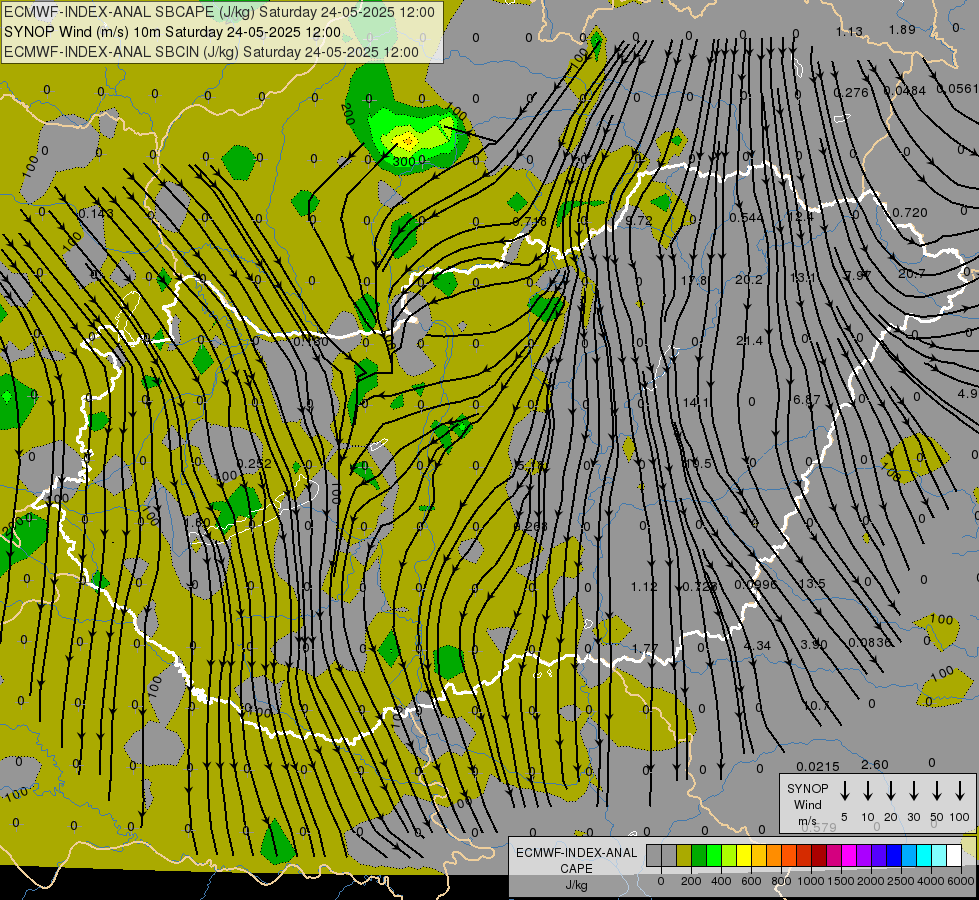Viewport: 979px width, 900px height.
Task: Click the 1500 tick label on CAPE legend
Action: 840,881
